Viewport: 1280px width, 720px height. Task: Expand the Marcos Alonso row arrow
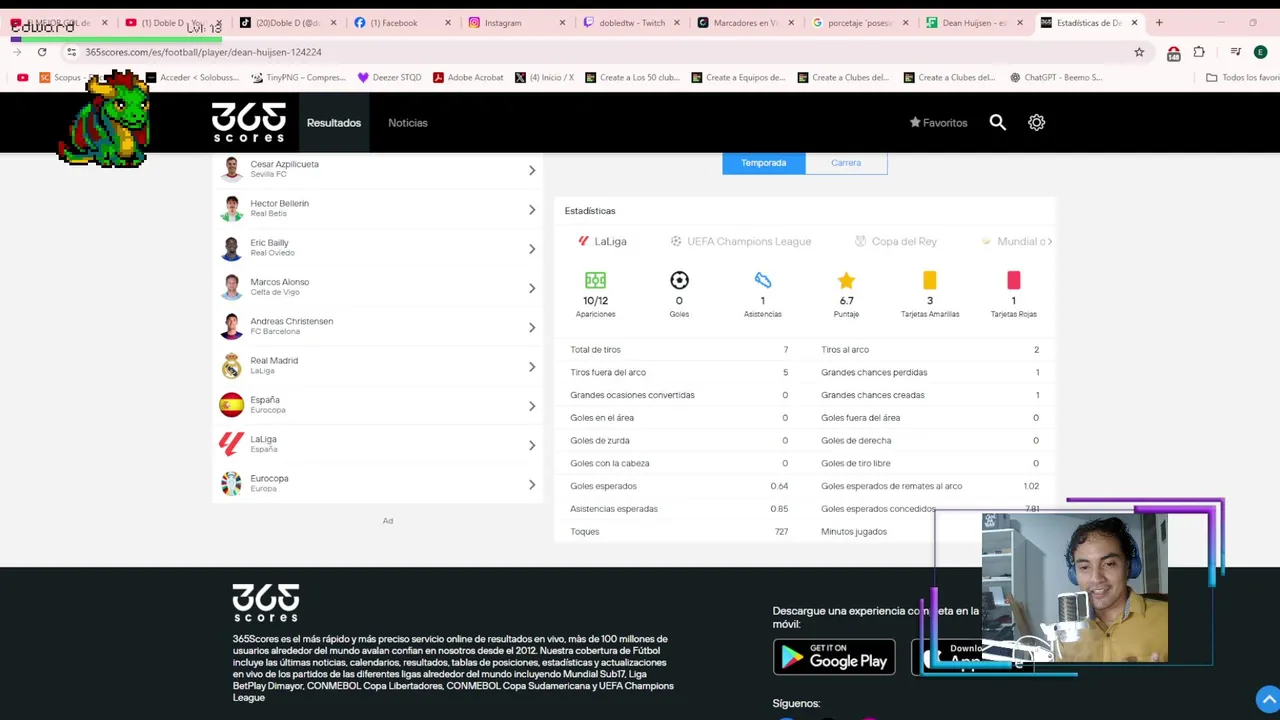tap(532, 288)
